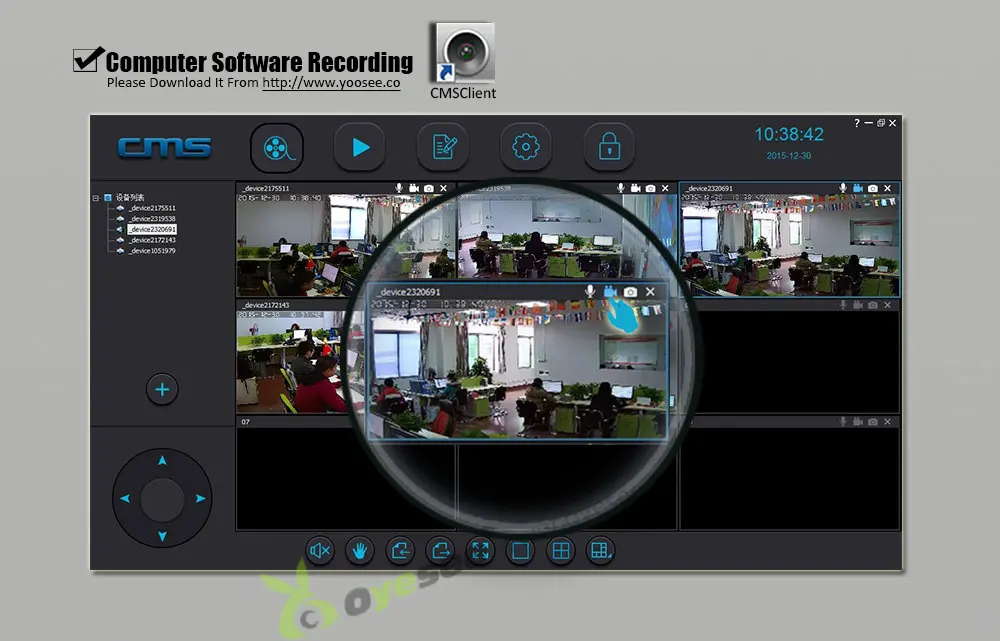The image size is (1000, 641).
Task: Open more multi-pane layout options
Action: pos(601,550)
